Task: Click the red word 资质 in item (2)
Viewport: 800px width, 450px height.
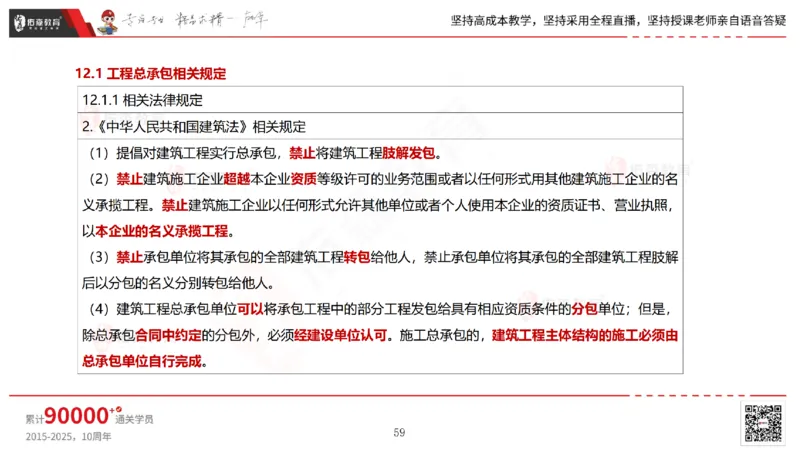Action: tap(304, 179)
